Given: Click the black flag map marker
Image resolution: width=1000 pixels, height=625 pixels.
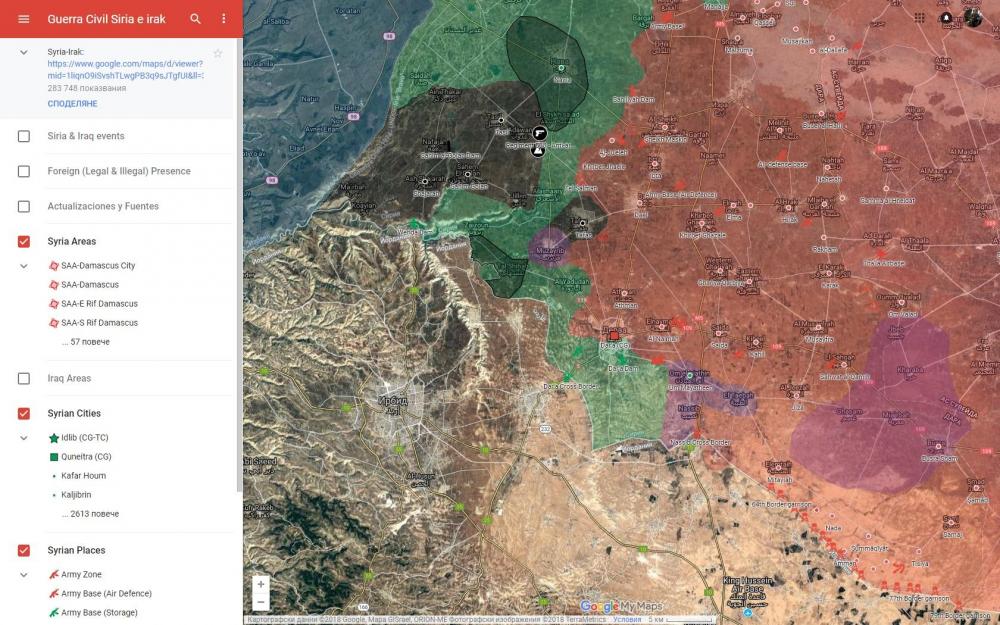Looking at the screenshot, I should pos(540,132).
